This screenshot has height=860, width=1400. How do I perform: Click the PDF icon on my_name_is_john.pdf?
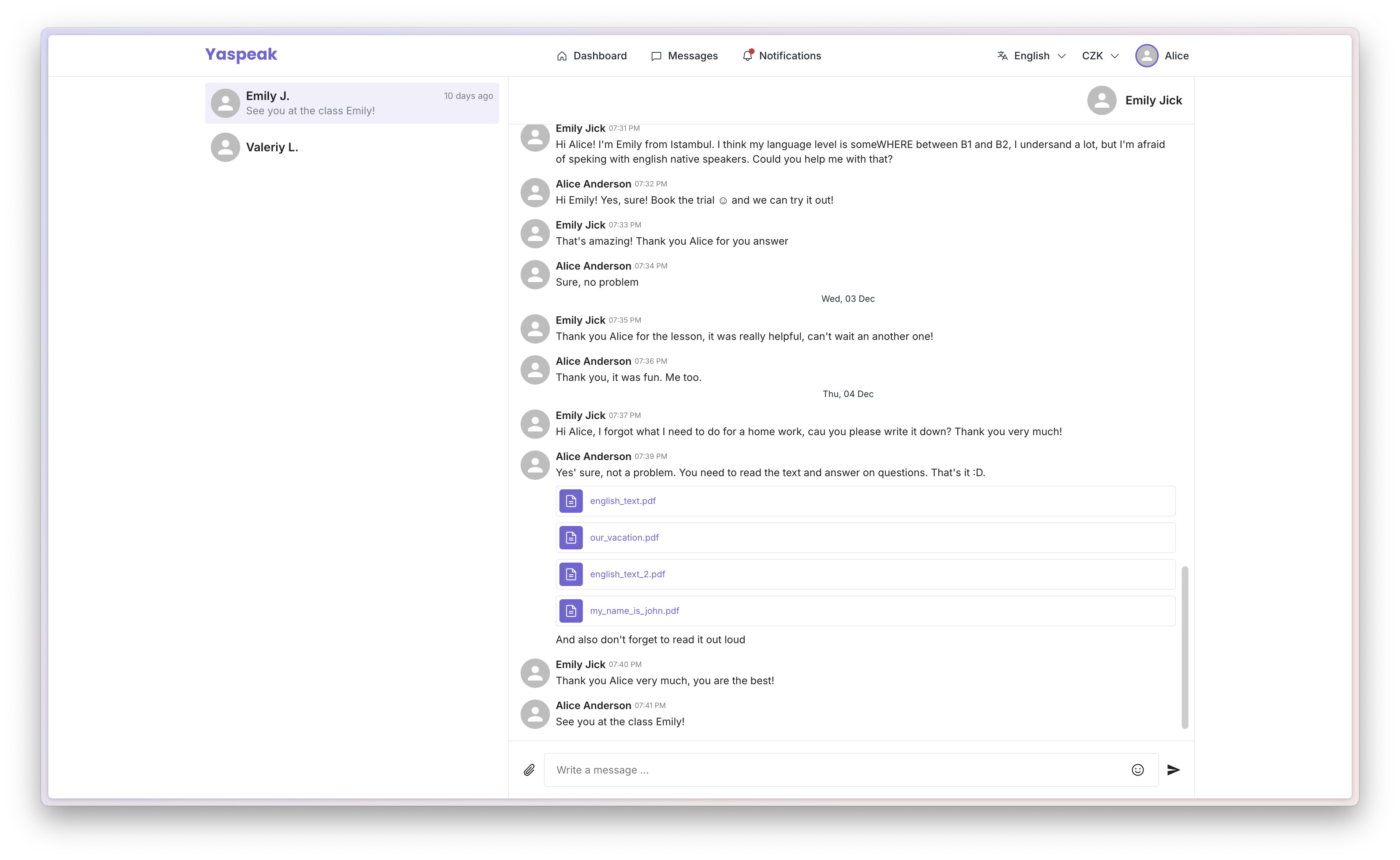(571, 610)
